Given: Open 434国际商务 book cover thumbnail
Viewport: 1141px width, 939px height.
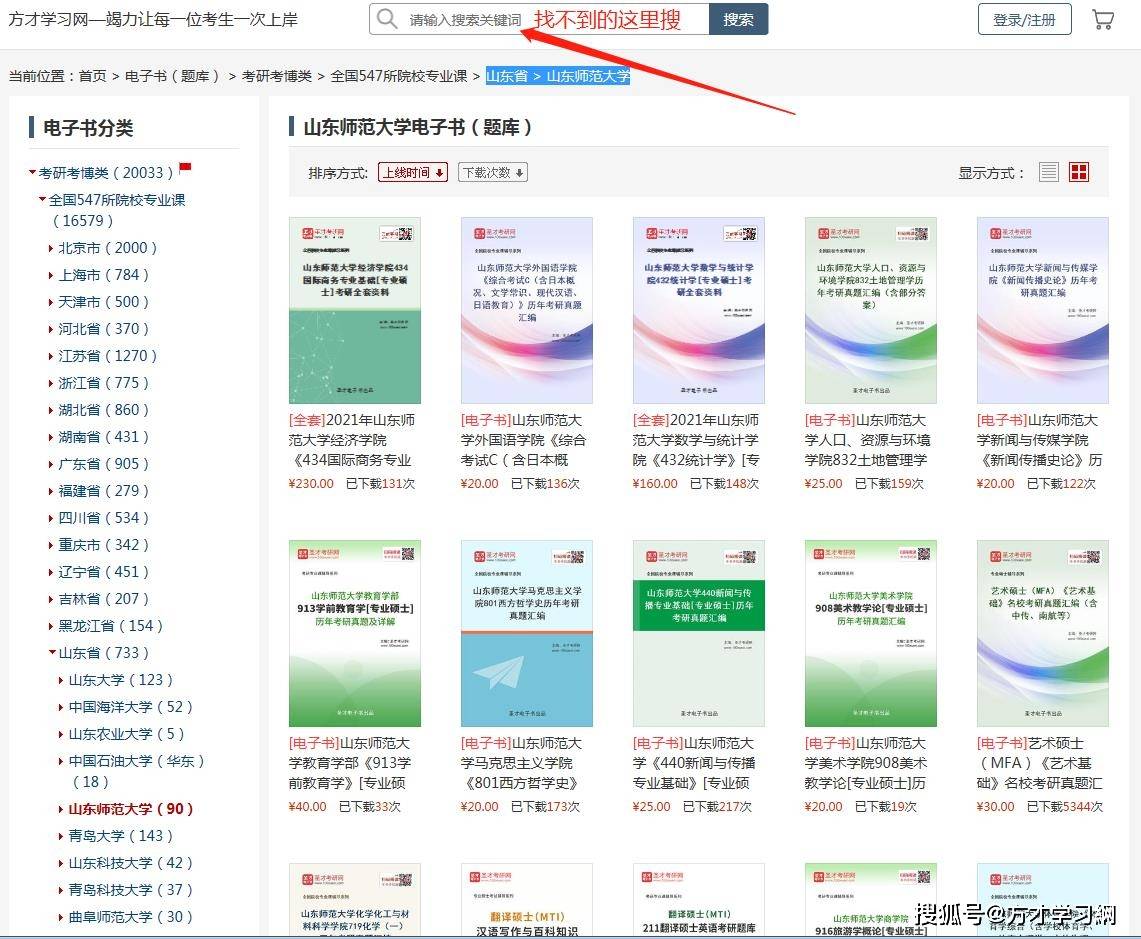Looking at the screenshot, I should (354, 310).
